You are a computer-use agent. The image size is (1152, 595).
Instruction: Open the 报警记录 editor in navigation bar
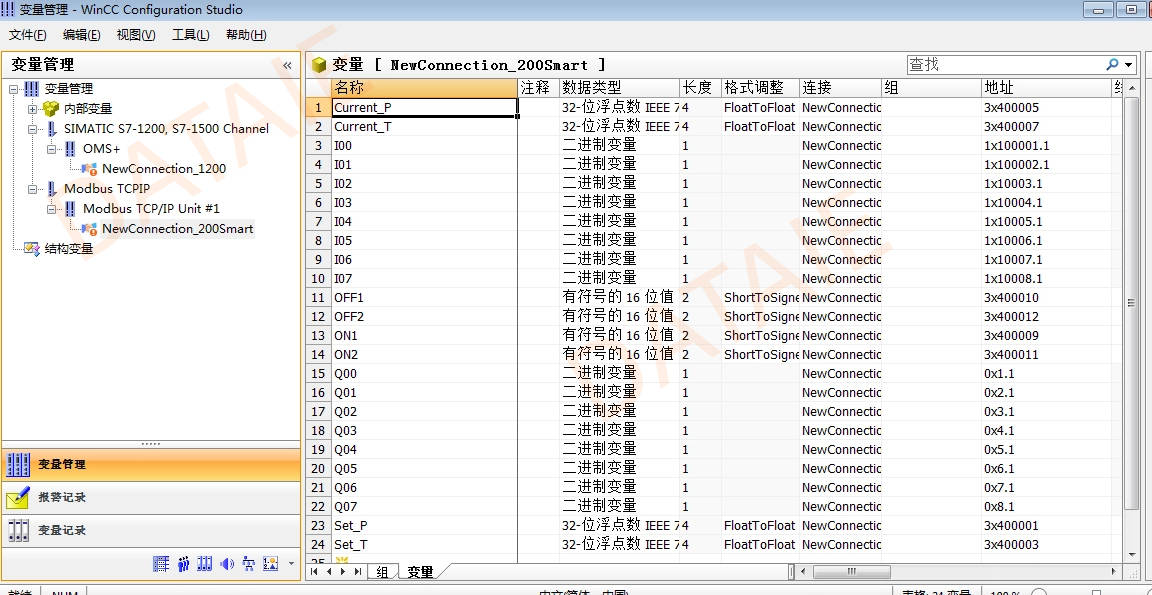[x=151, y=497]
